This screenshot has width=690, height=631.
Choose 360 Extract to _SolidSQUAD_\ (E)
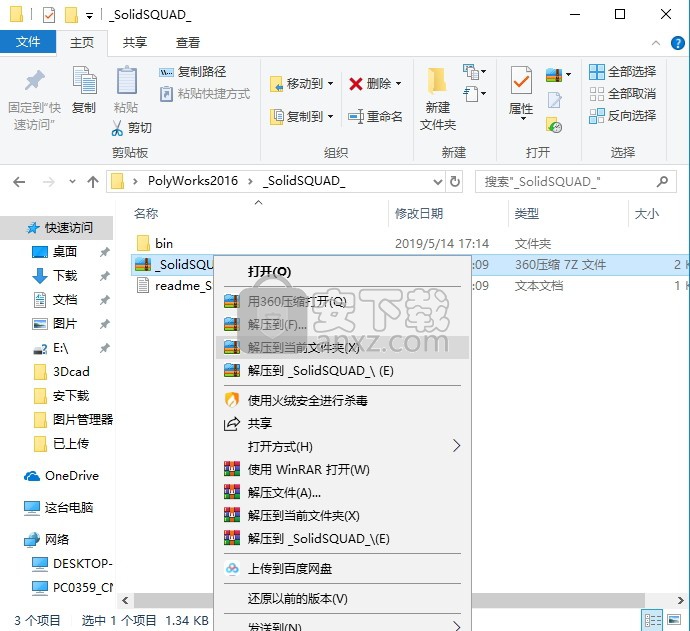(x=342, y=371)
